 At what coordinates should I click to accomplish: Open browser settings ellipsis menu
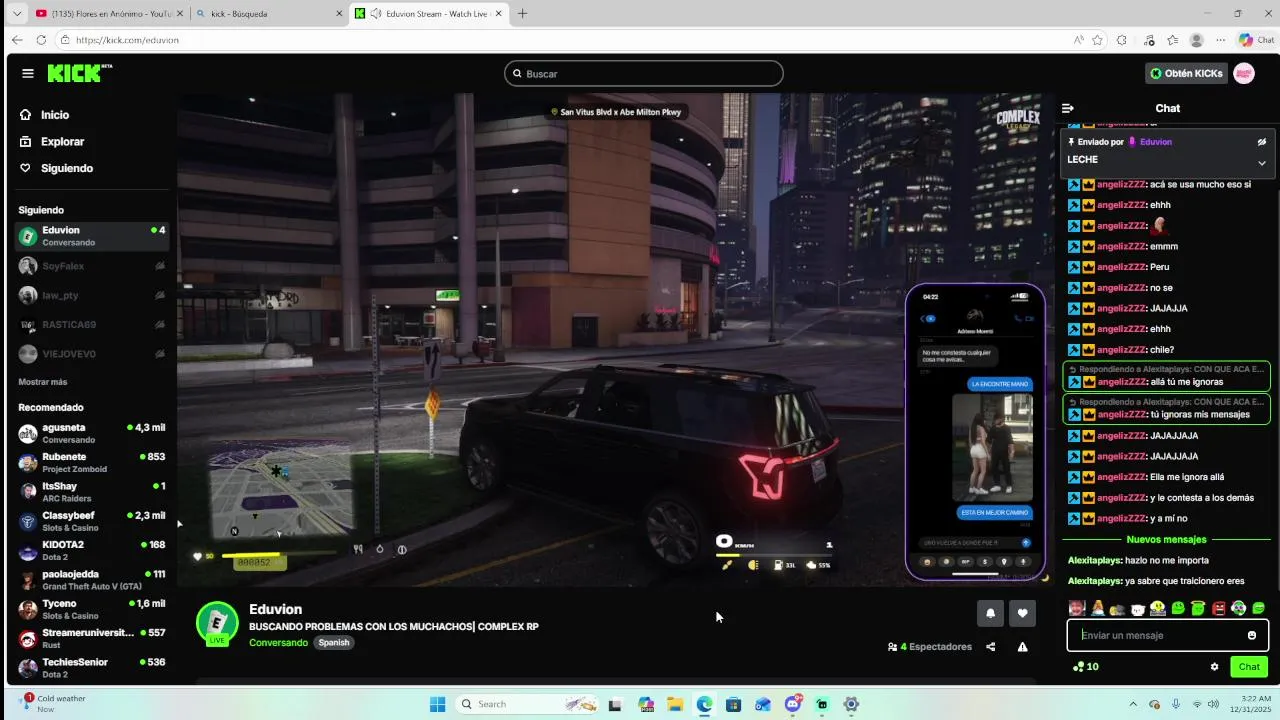1220,40
